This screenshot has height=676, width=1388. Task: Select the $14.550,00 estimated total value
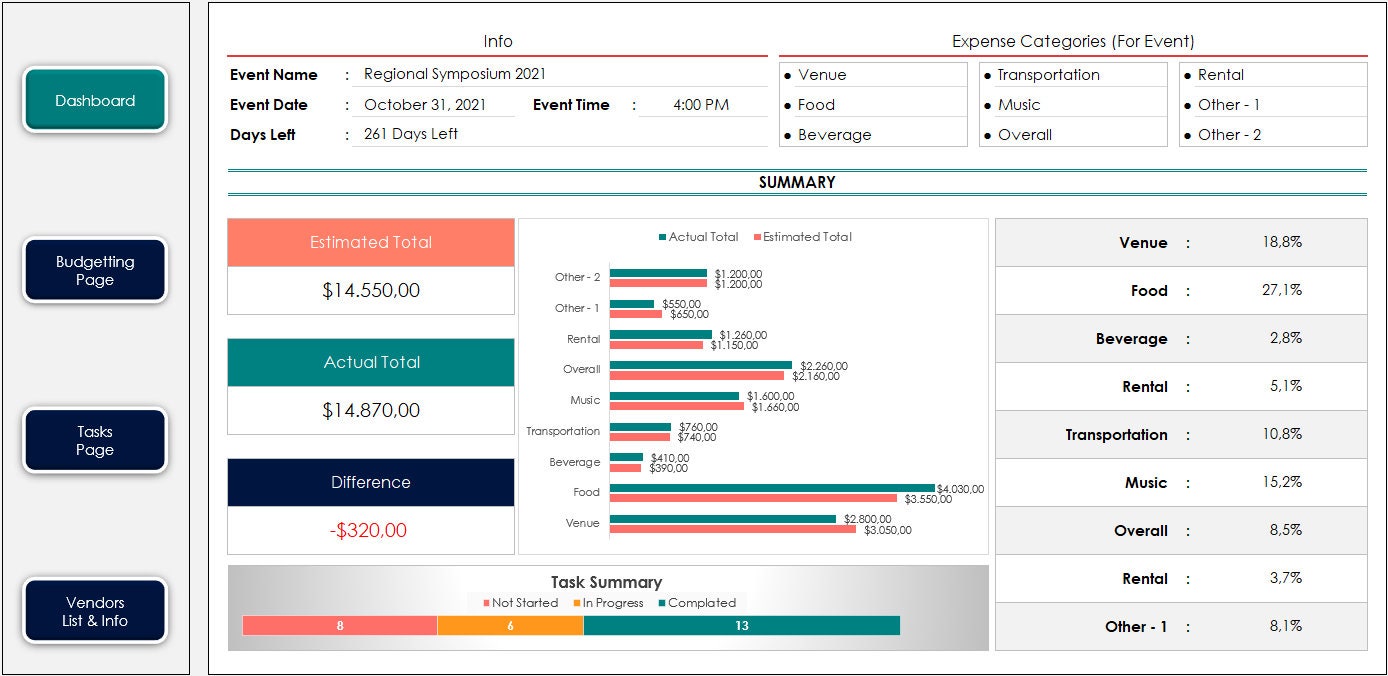click(371, 291)
